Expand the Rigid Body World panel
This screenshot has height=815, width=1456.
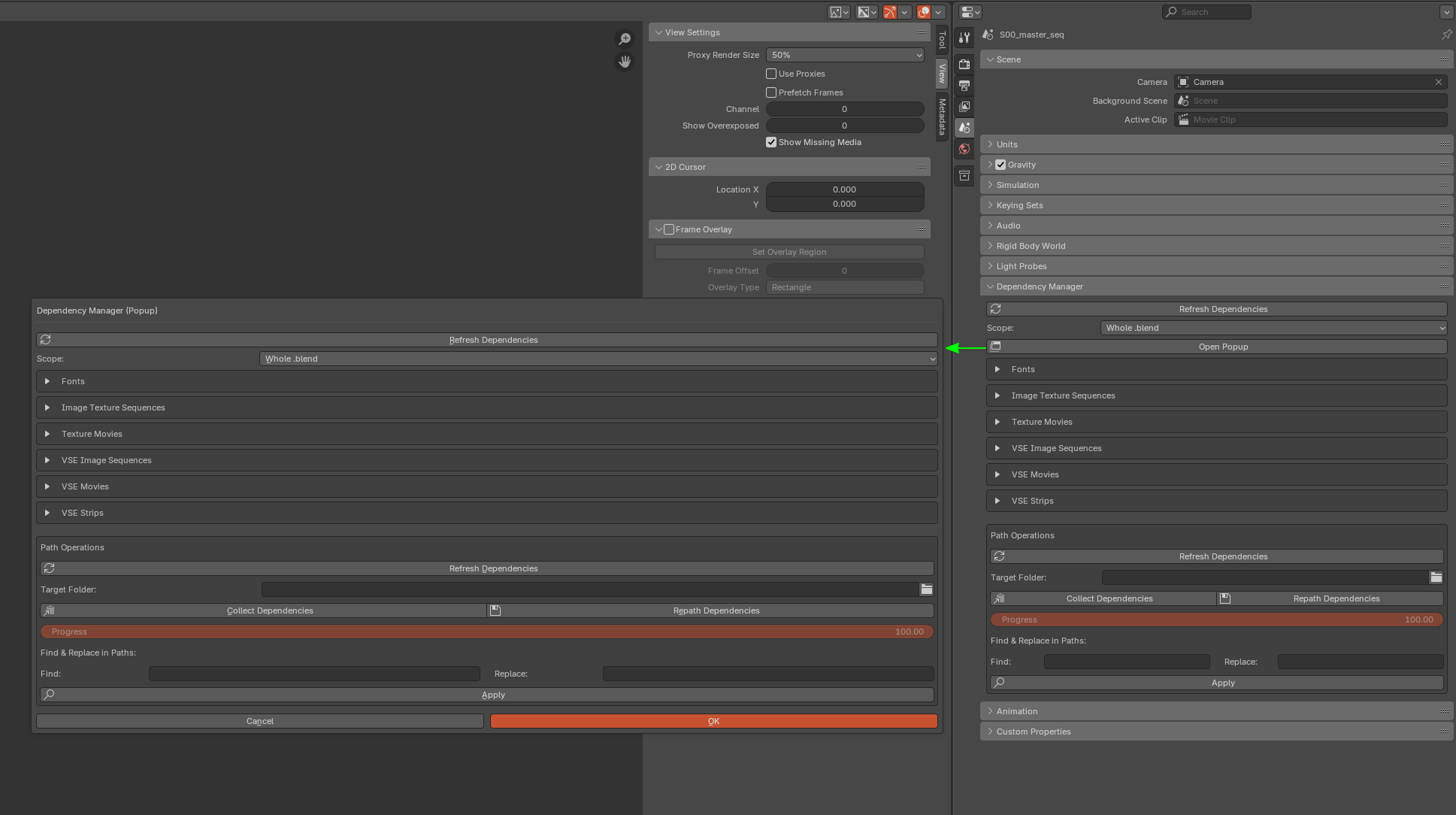(1216, 246)
